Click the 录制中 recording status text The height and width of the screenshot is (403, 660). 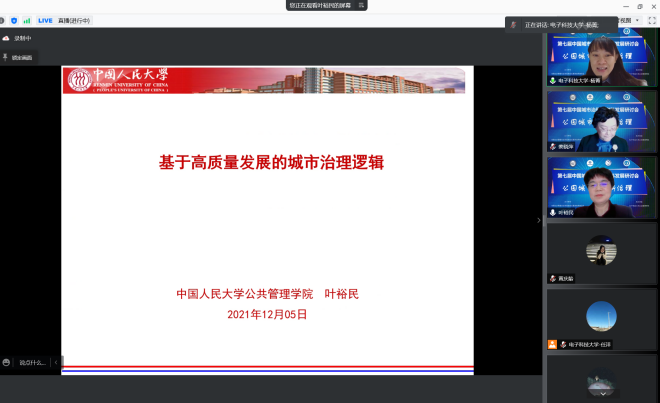tap(23, 38)
